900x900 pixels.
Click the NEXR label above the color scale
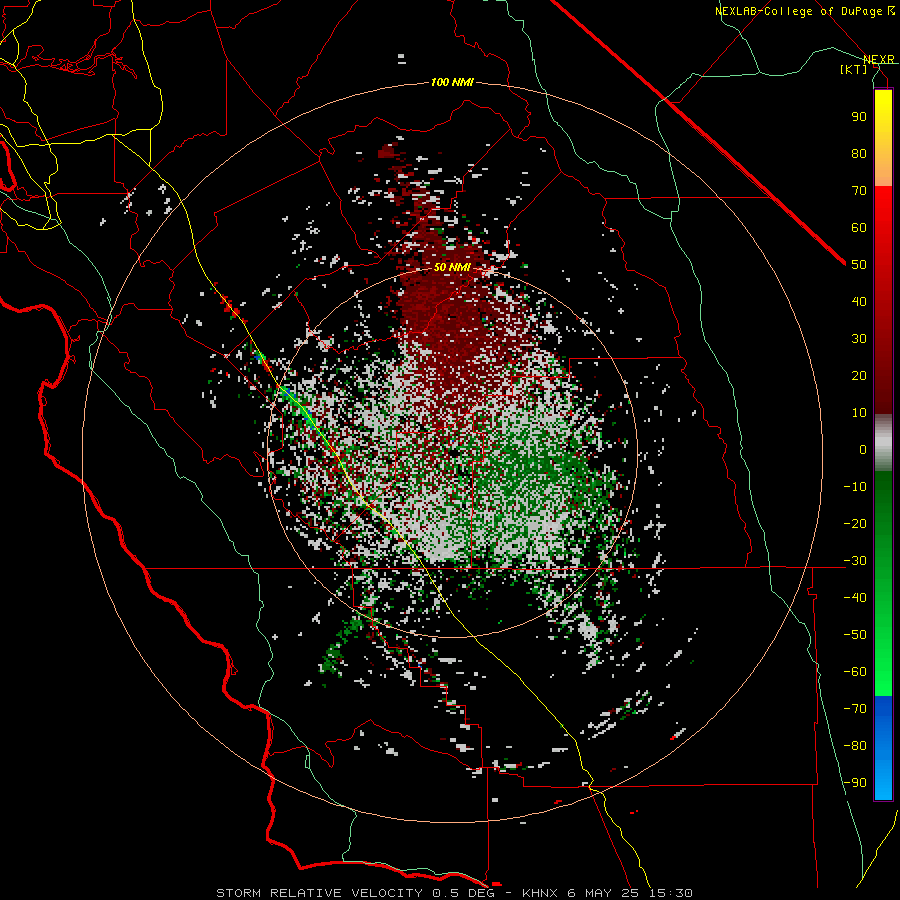tap(879, 60)
